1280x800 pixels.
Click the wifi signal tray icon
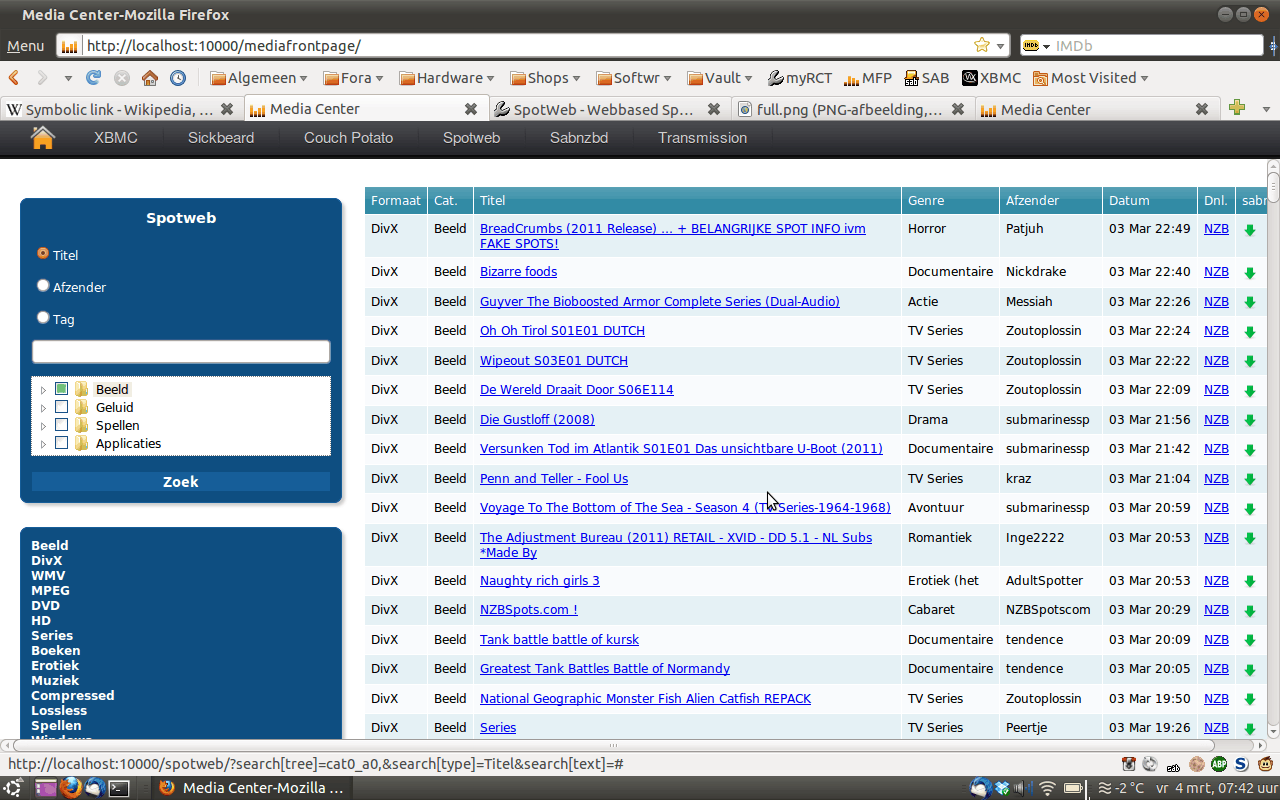coord(1048,788)
